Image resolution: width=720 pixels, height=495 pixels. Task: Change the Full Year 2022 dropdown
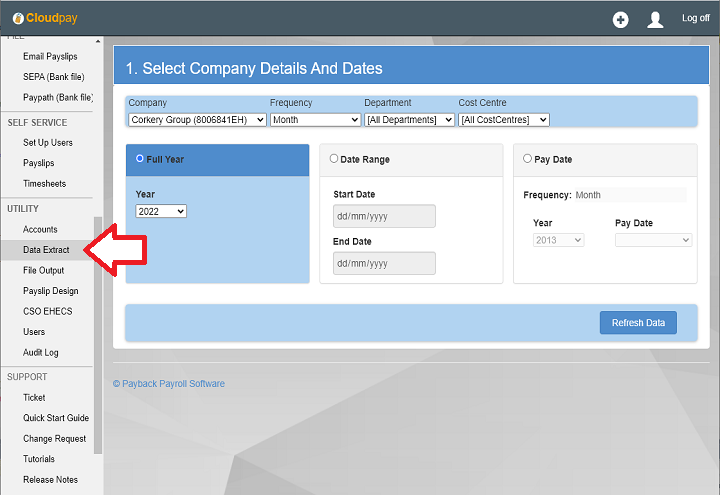(x=161, y=211)
